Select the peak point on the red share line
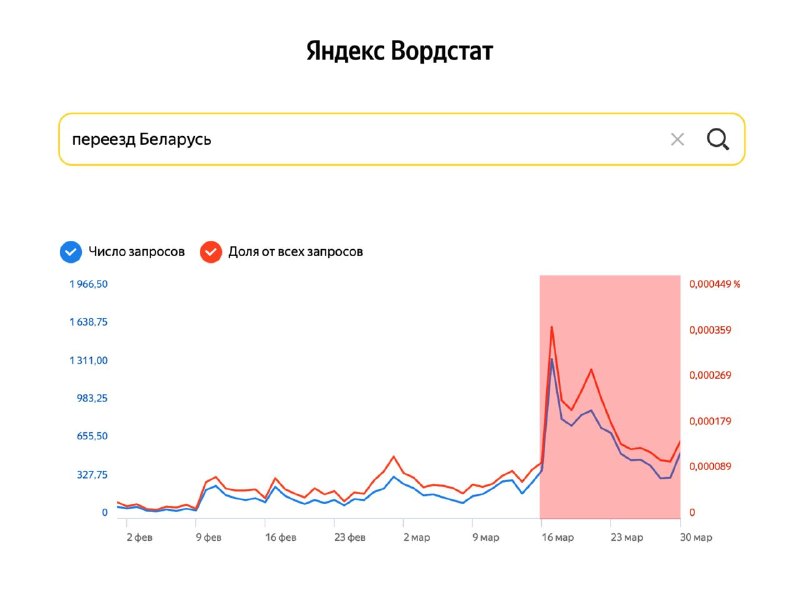This screenshot has width=800, height=607. click(x=551, y=325)
